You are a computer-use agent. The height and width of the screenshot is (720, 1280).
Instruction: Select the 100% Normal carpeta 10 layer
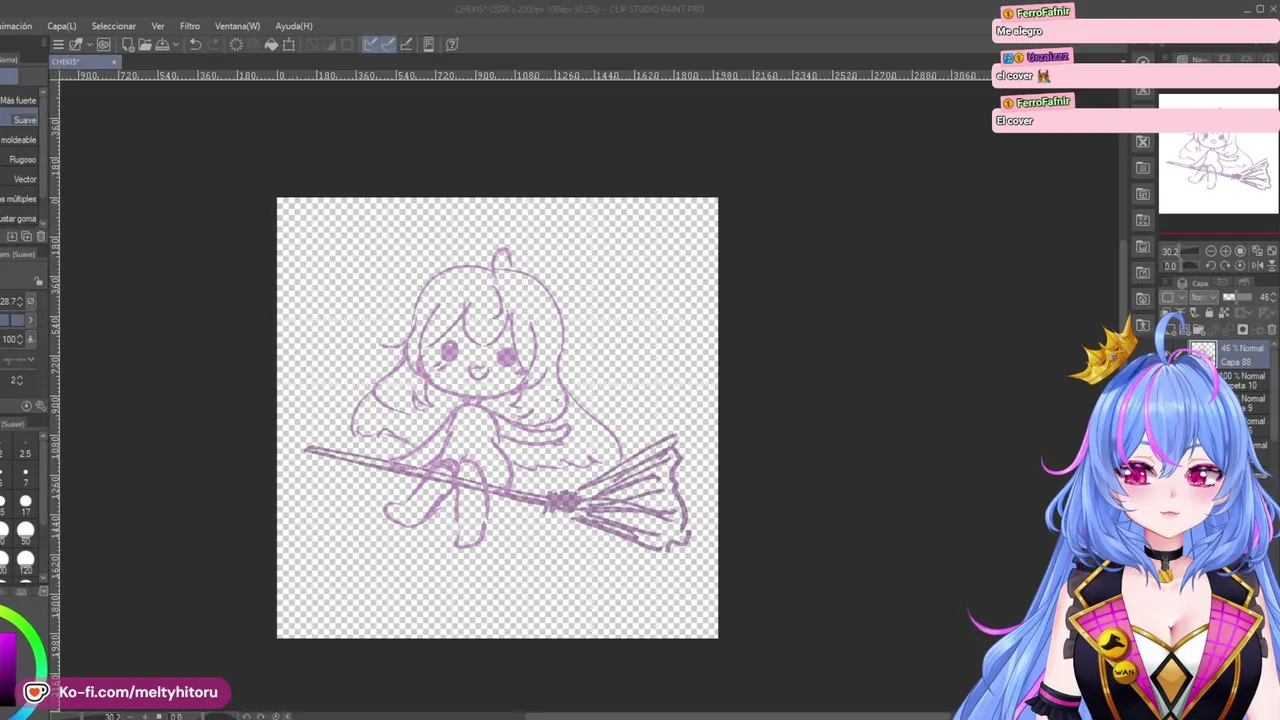click(1244, 380)
